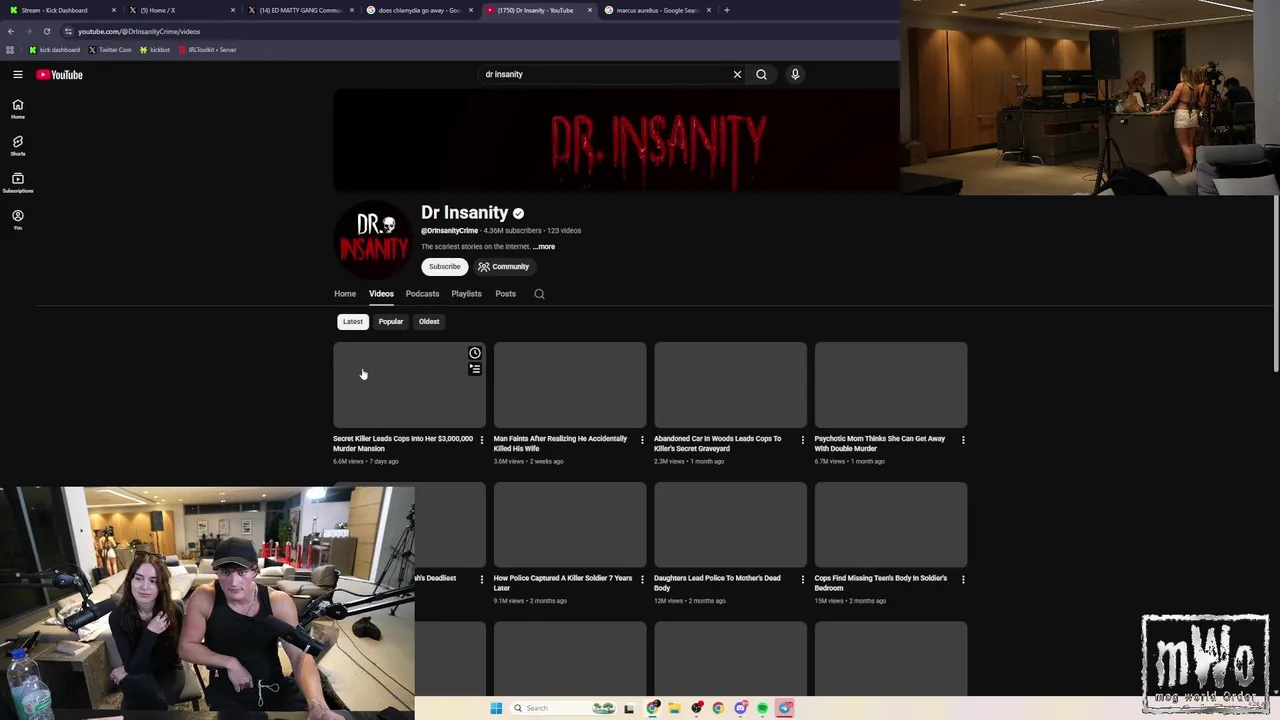
Task: Open options for Abandoned Car In Woods video
Action: point(802,439)
